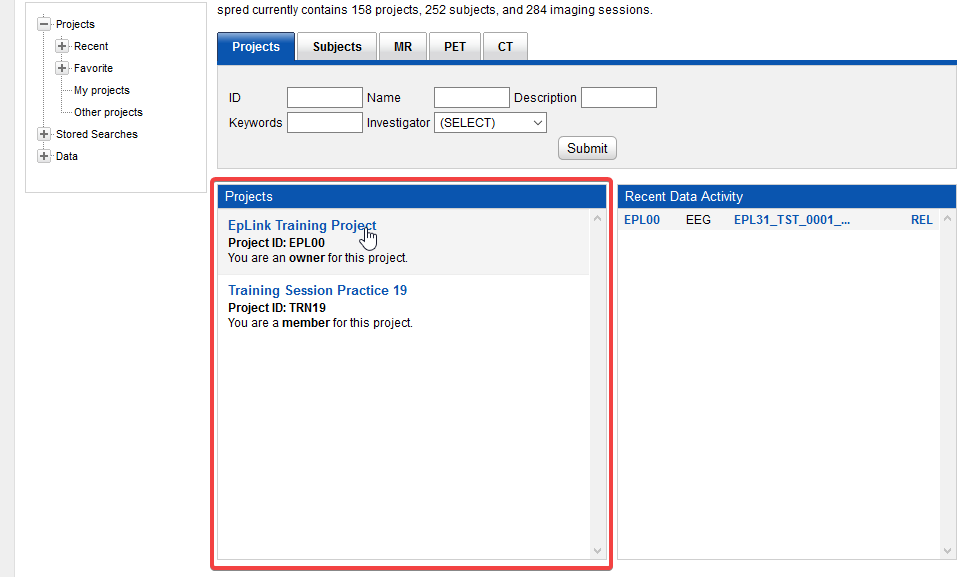The width and height of the screenshot is (970, 577).
Task: Open Training Session Practice 19 project
Action: click(x=317, y=290)
